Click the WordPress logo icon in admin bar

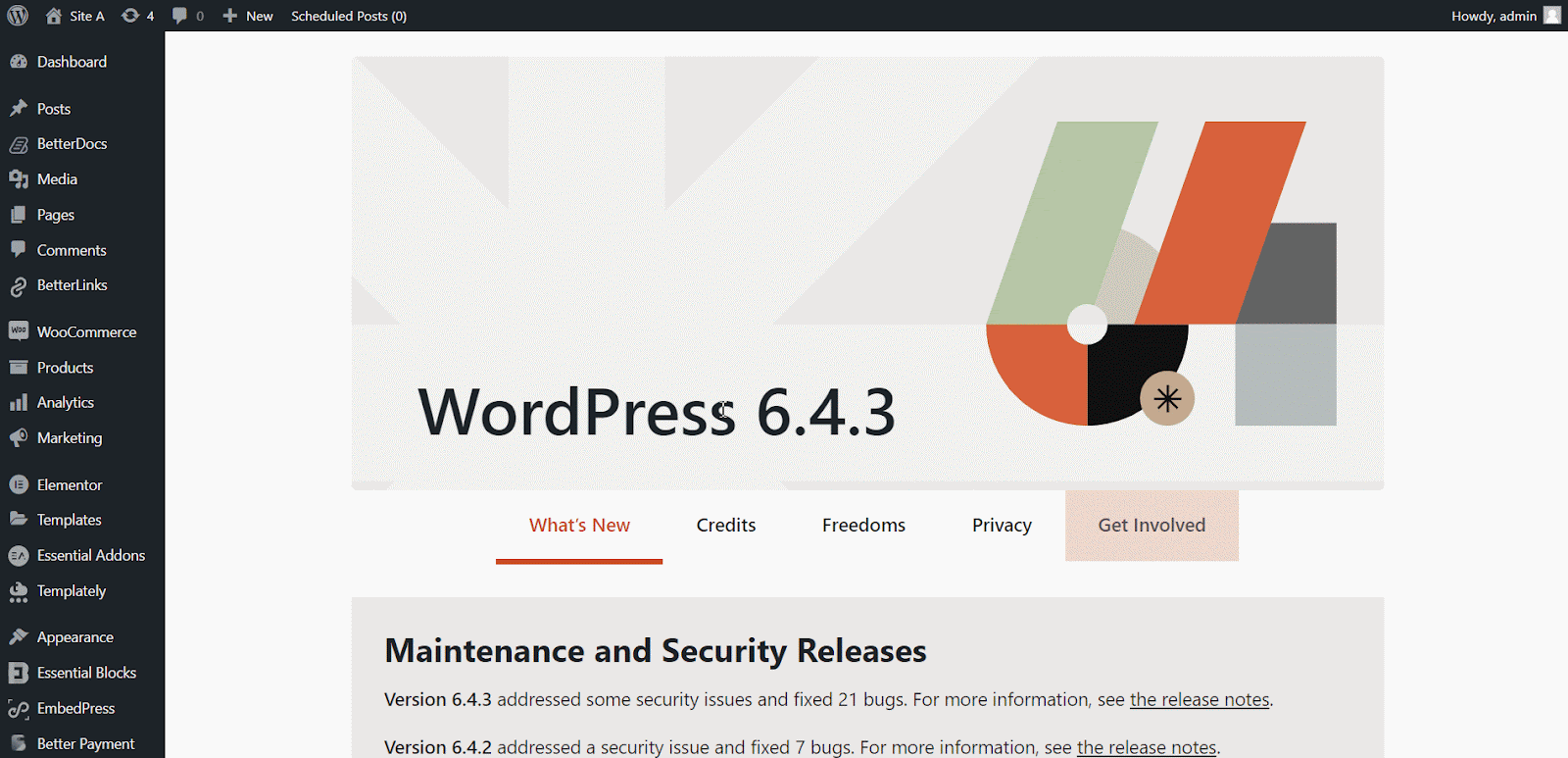coord(18,16)
